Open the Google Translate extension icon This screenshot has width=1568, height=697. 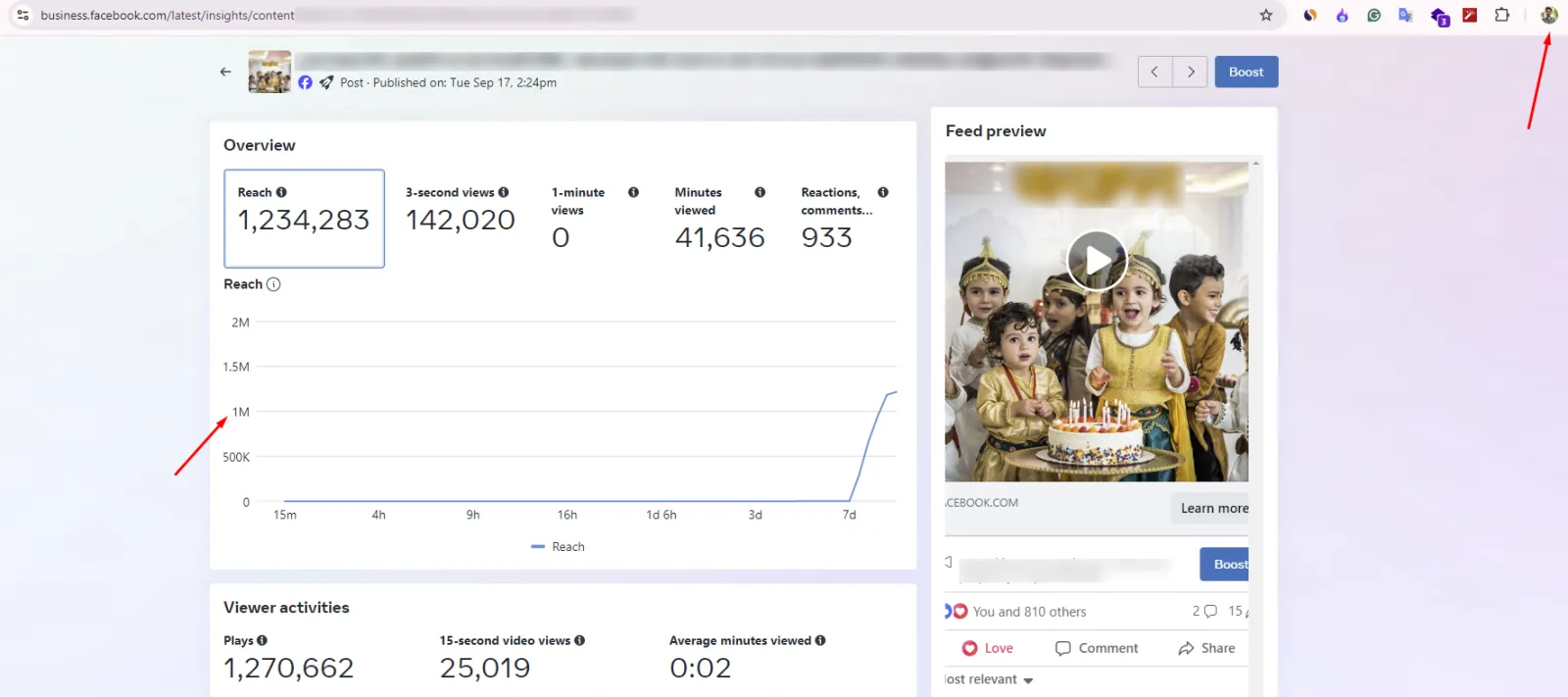pos(1405,15)
